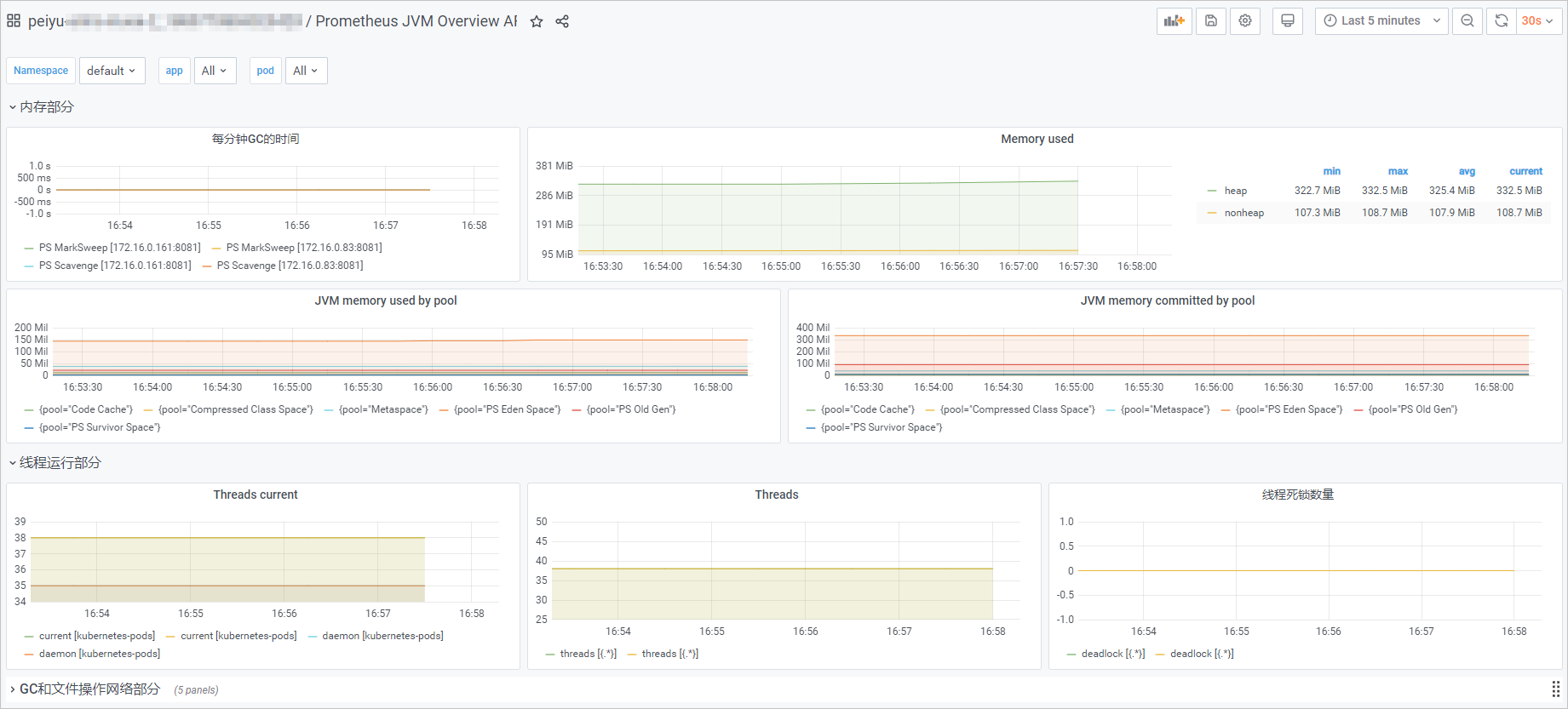Screen dimensions: 1568x709
Task: Click the Namespace variable label
Action: pos(41,71)
